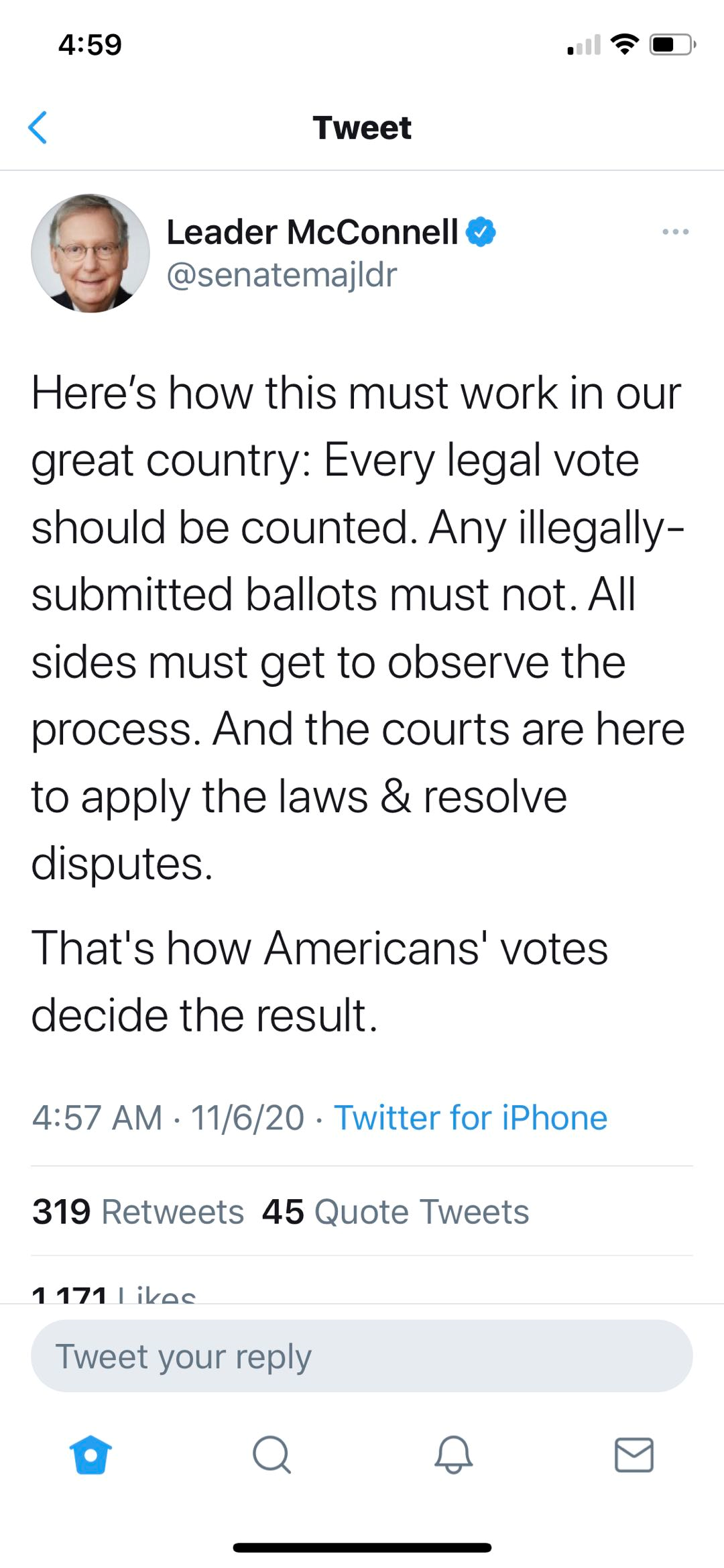Tap the cellular signal bars icon
This screenshot has height=1568, width=724.
(x=583, y=46)
